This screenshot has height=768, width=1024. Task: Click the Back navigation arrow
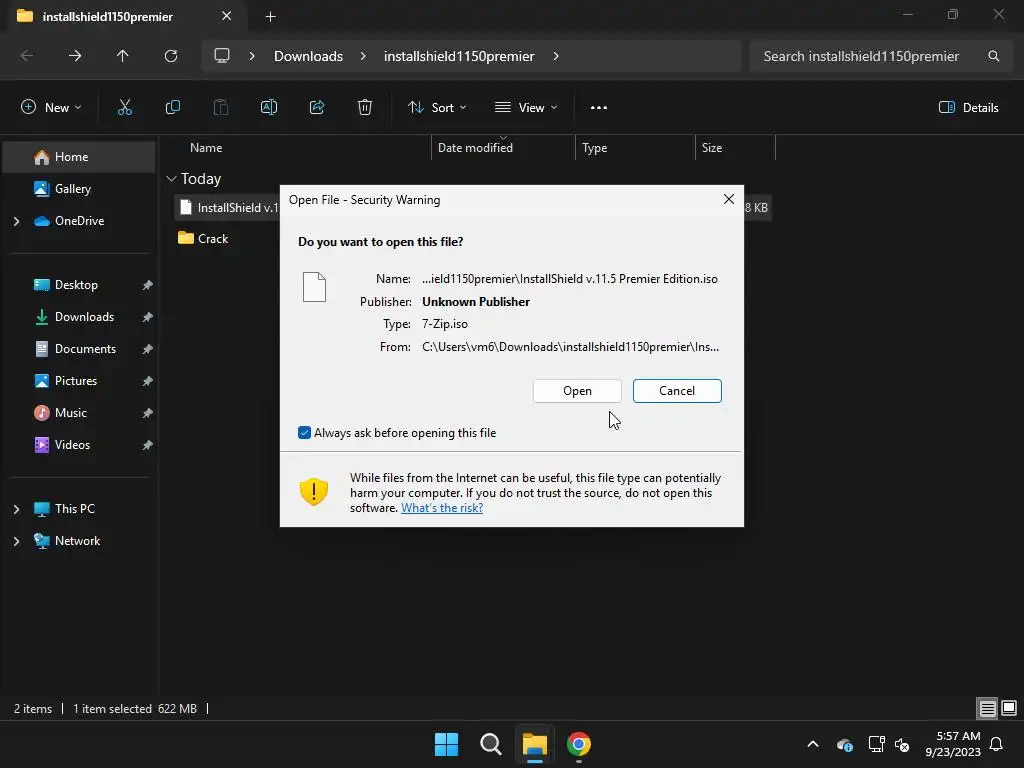pyautogui.click(x=27, y=56)
